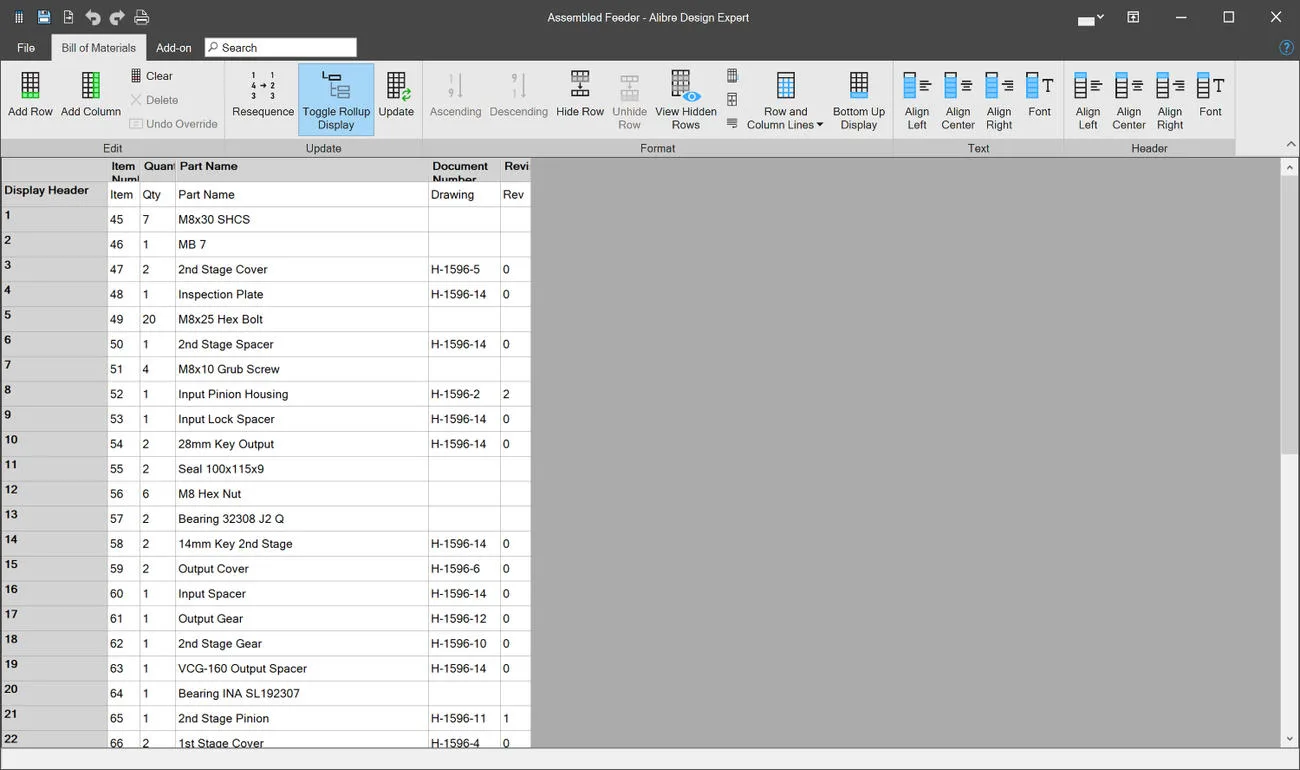This screenshot has width=1300, height=770.
Task: Click the Add Row icon
Action: pyautogui.click(x=30, y=95)
